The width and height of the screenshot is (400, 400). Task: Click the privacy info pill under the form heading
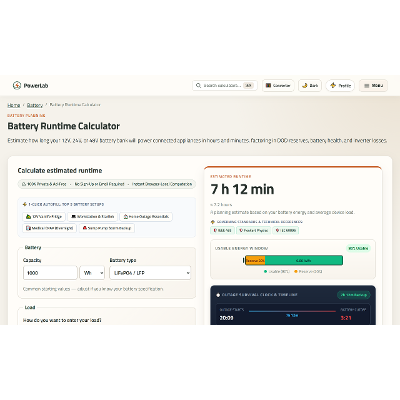tap(107, 184)
